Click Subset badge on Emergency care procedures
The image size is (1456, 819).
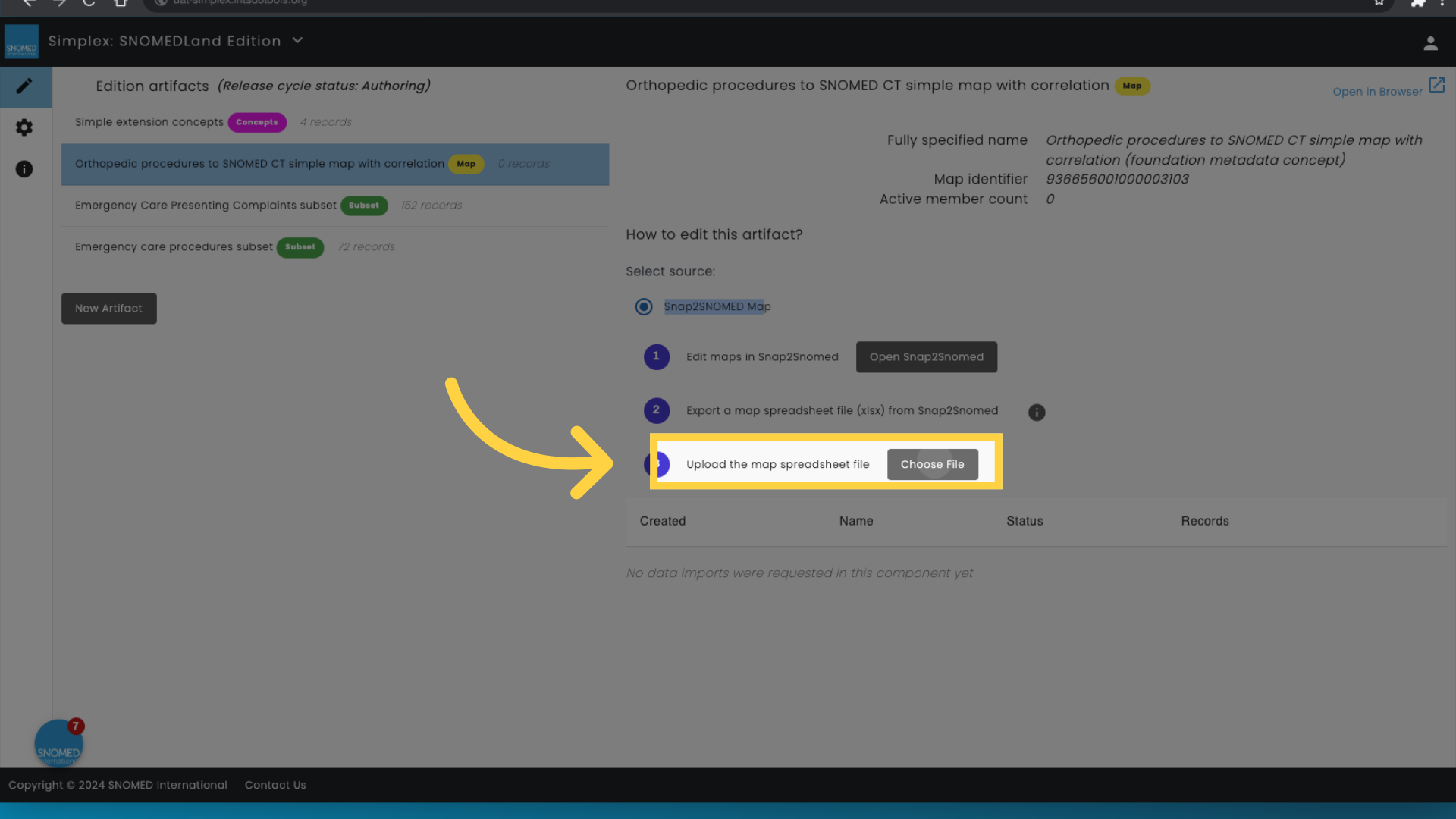(x=300, y=248)
